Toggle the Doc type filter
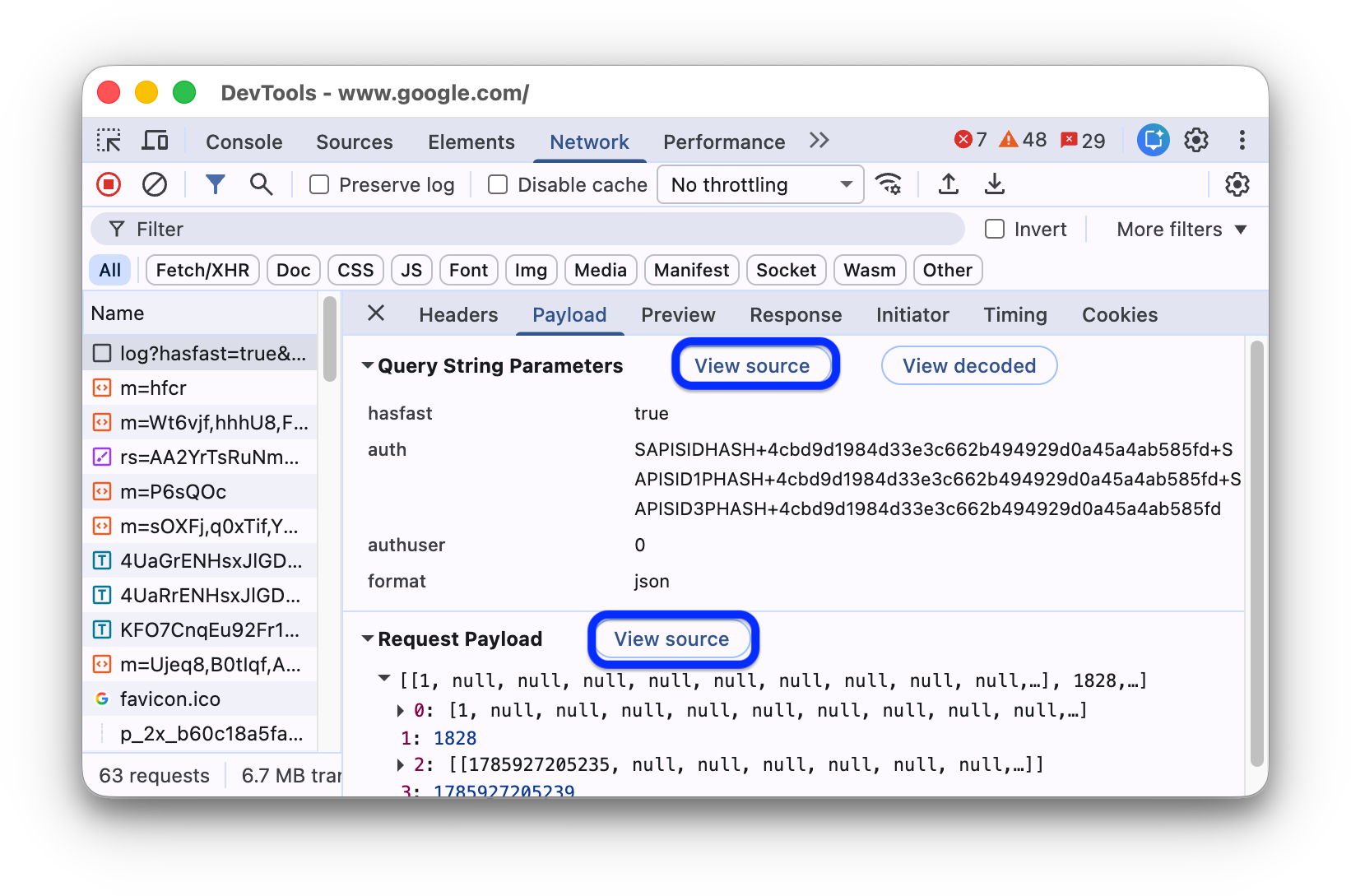1351x896 pixels. coord(294,270)
